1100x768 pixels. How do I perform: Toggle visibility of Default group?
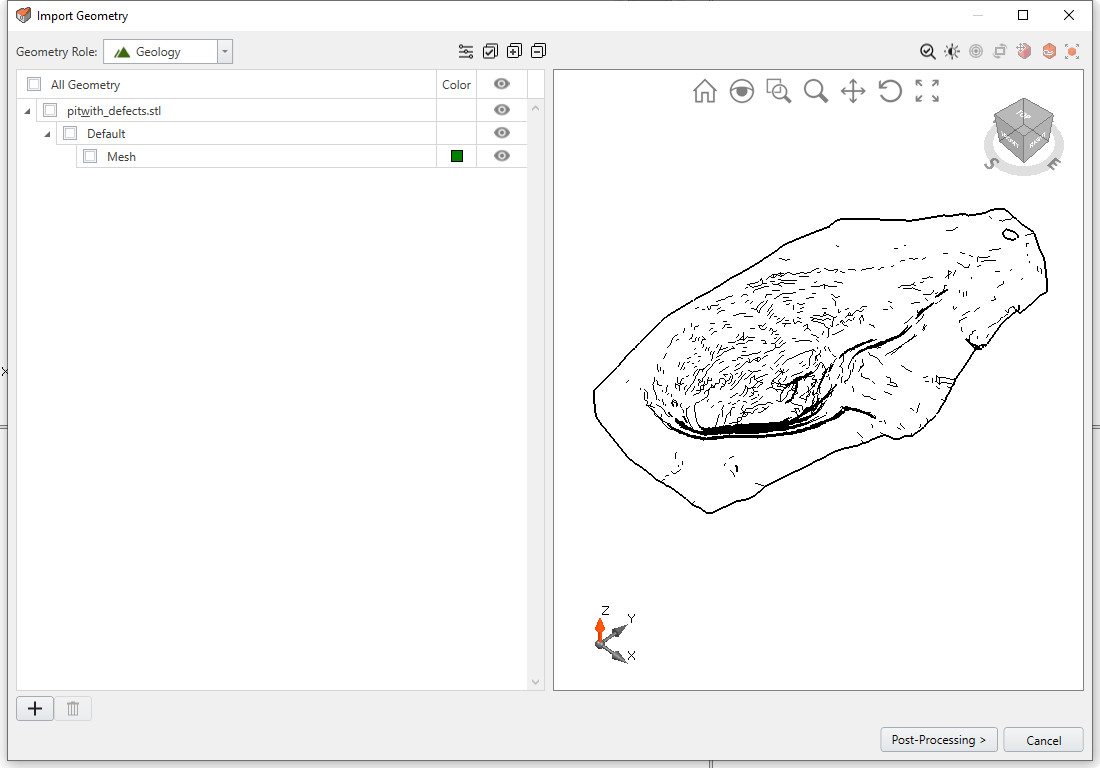coord(502,133)
